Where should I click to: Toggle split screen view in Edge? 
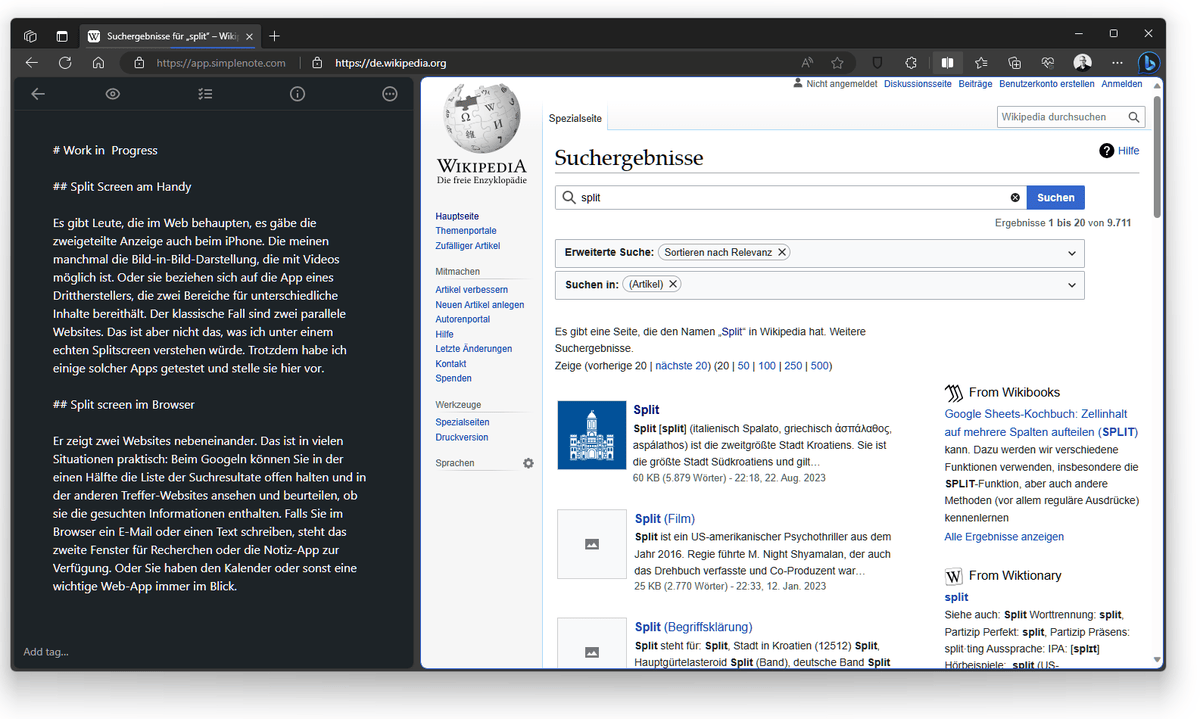(947, 62)
